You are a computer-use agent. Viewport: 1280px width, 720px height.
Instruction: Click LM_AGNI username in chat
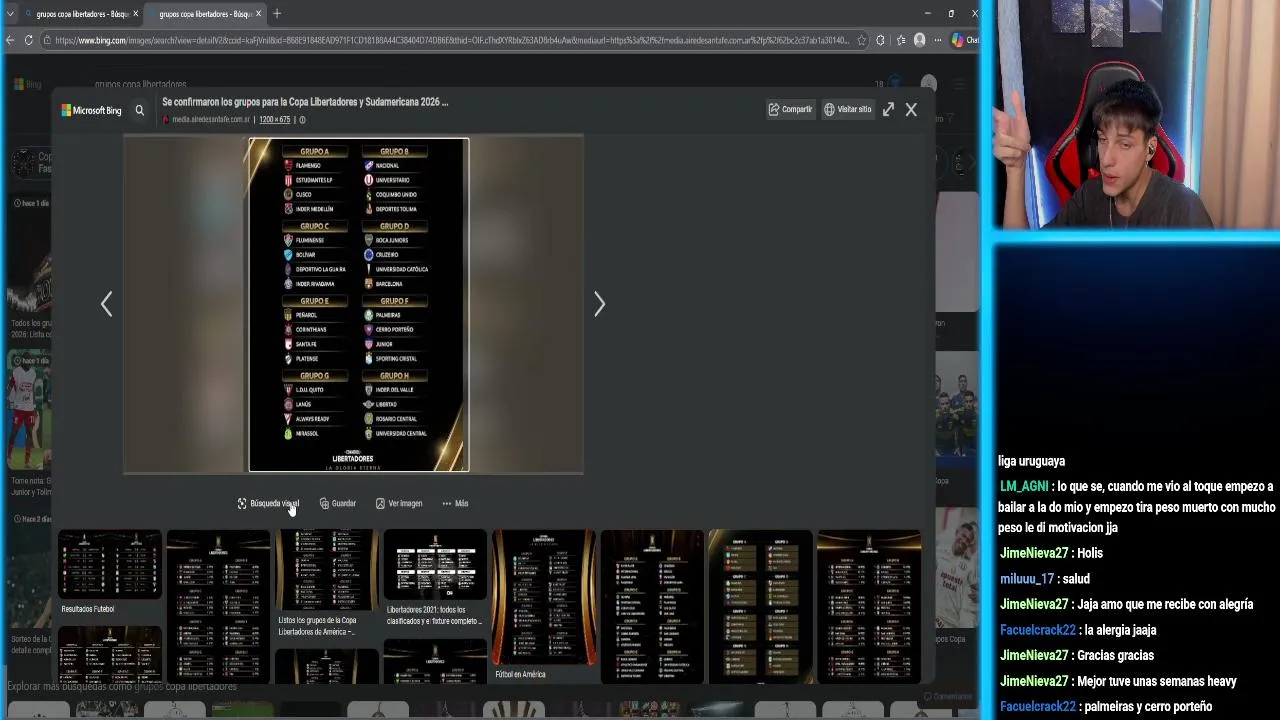pyautogui.click(x=1024, y=486)
